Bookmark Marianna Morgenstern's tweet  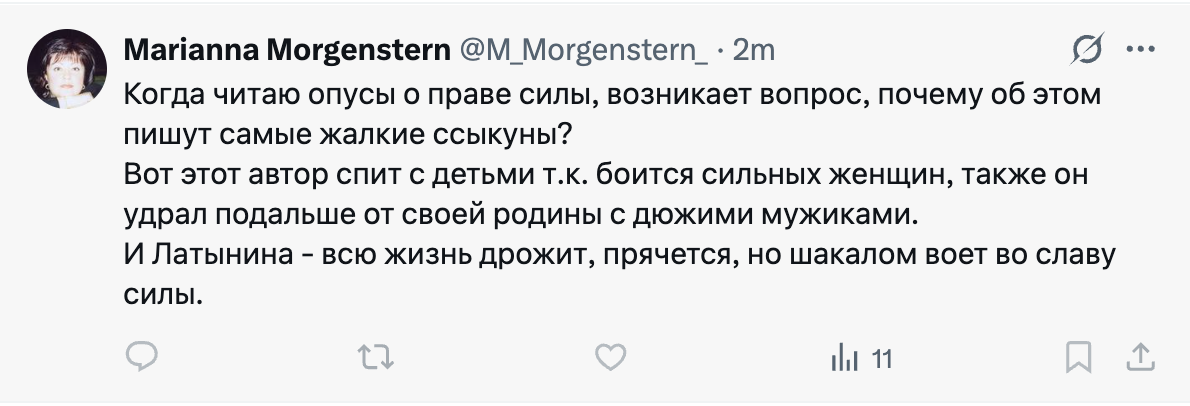coord(1078,357)
